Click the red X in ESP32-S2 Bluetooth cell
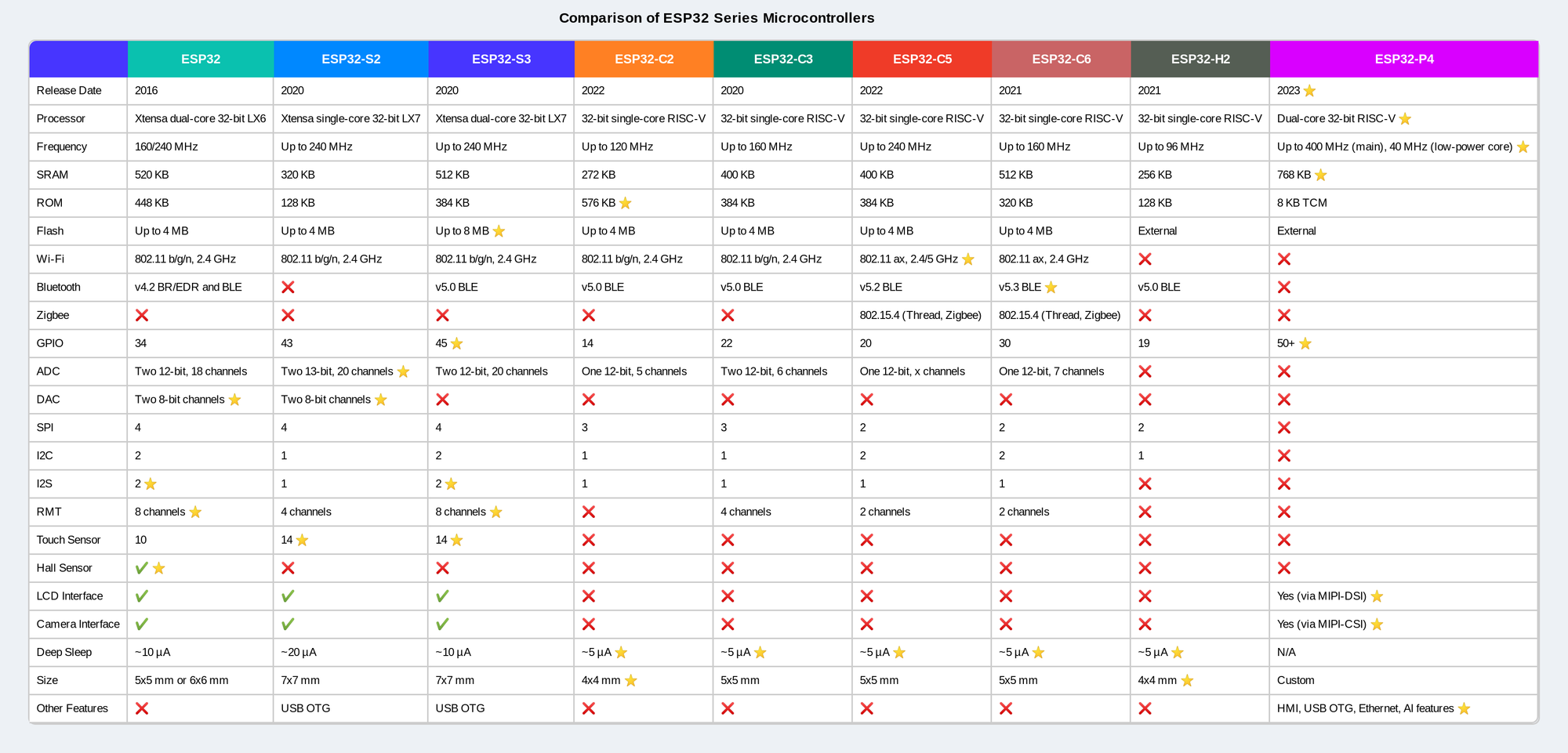Screen dimensions: 1568x753 click(x=288, y=288)
